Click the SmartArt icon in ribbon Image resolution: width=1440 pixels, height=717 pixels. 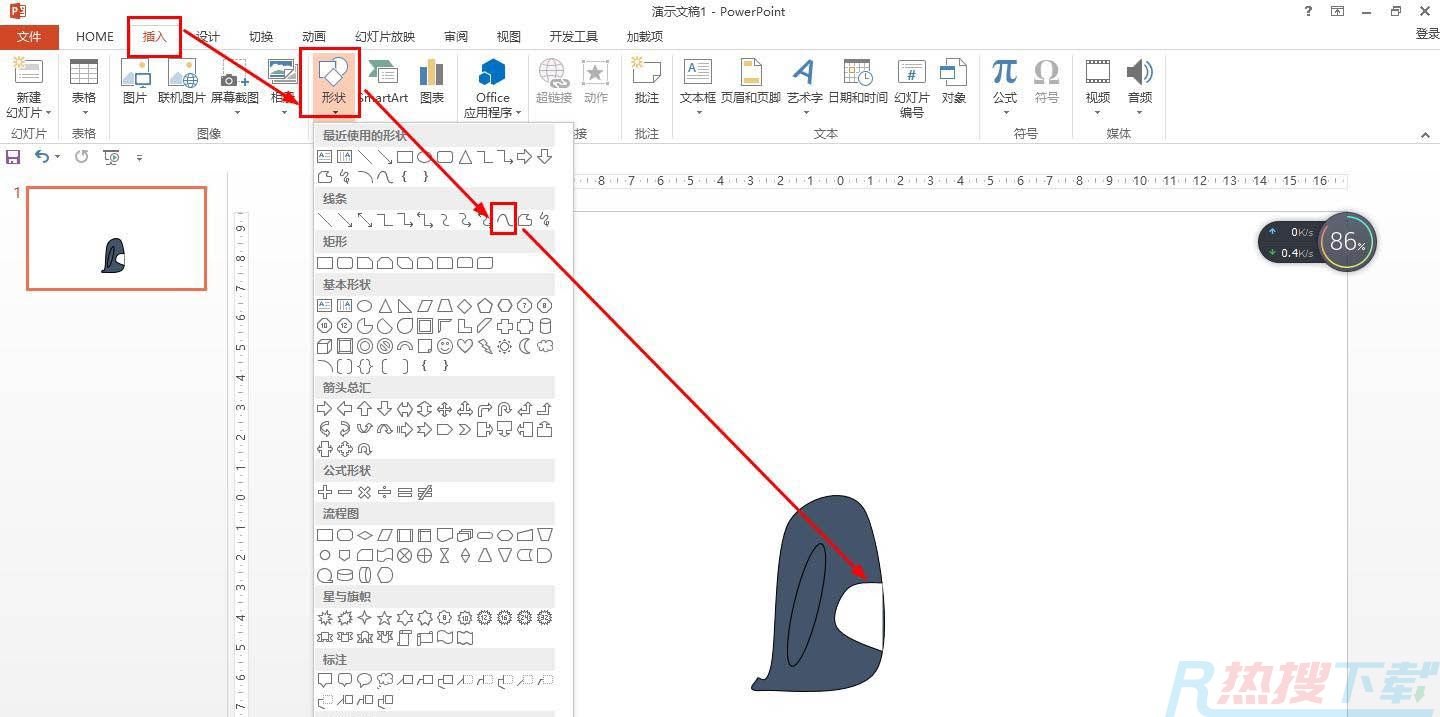(x=384, y=82)
